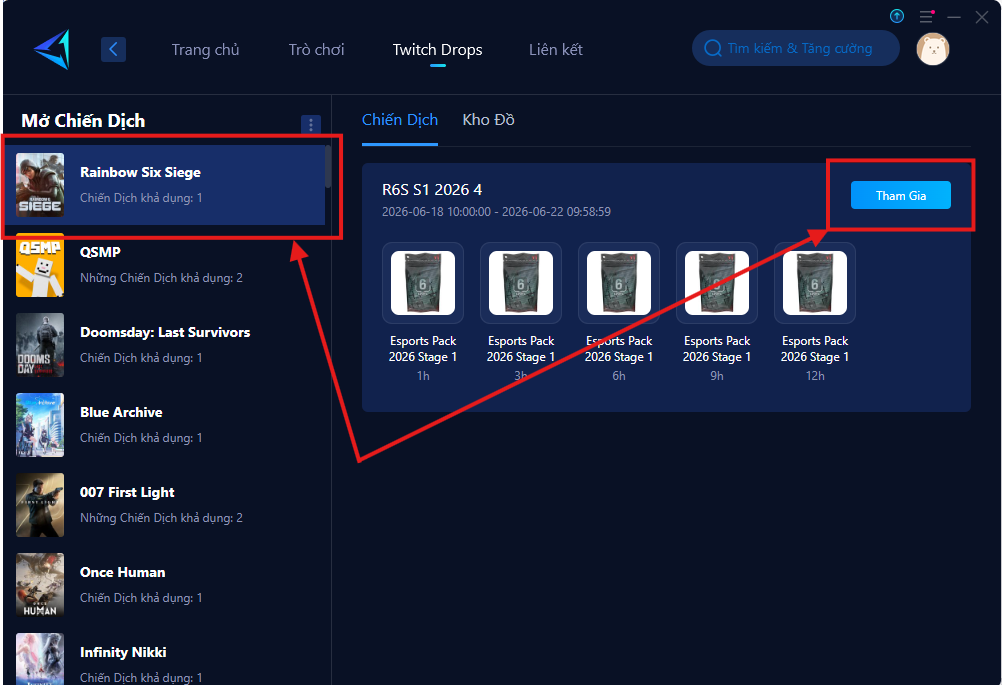Click 'Chiến Dịch khả dụng: 1' under Blue Archive

141,438
